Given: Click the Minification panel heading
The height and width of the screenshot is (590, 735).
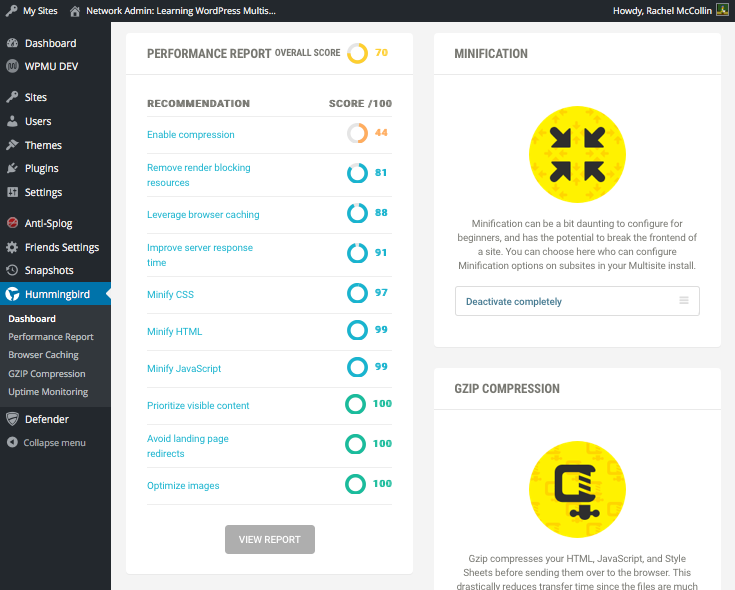Looking at the screenshot, I should [x=491, y=53].
